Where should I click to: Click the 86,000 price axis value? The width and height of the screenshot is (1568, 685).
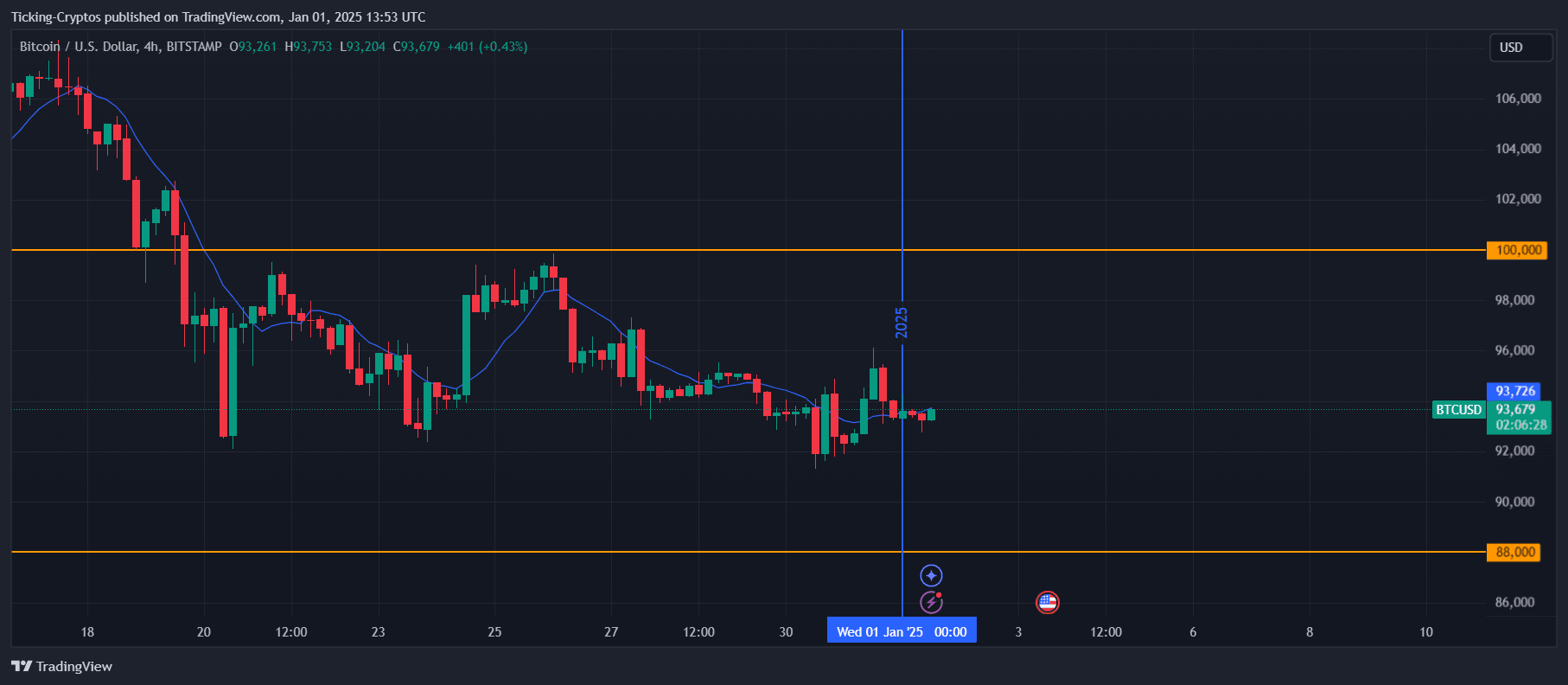(x=1514, y=601)
